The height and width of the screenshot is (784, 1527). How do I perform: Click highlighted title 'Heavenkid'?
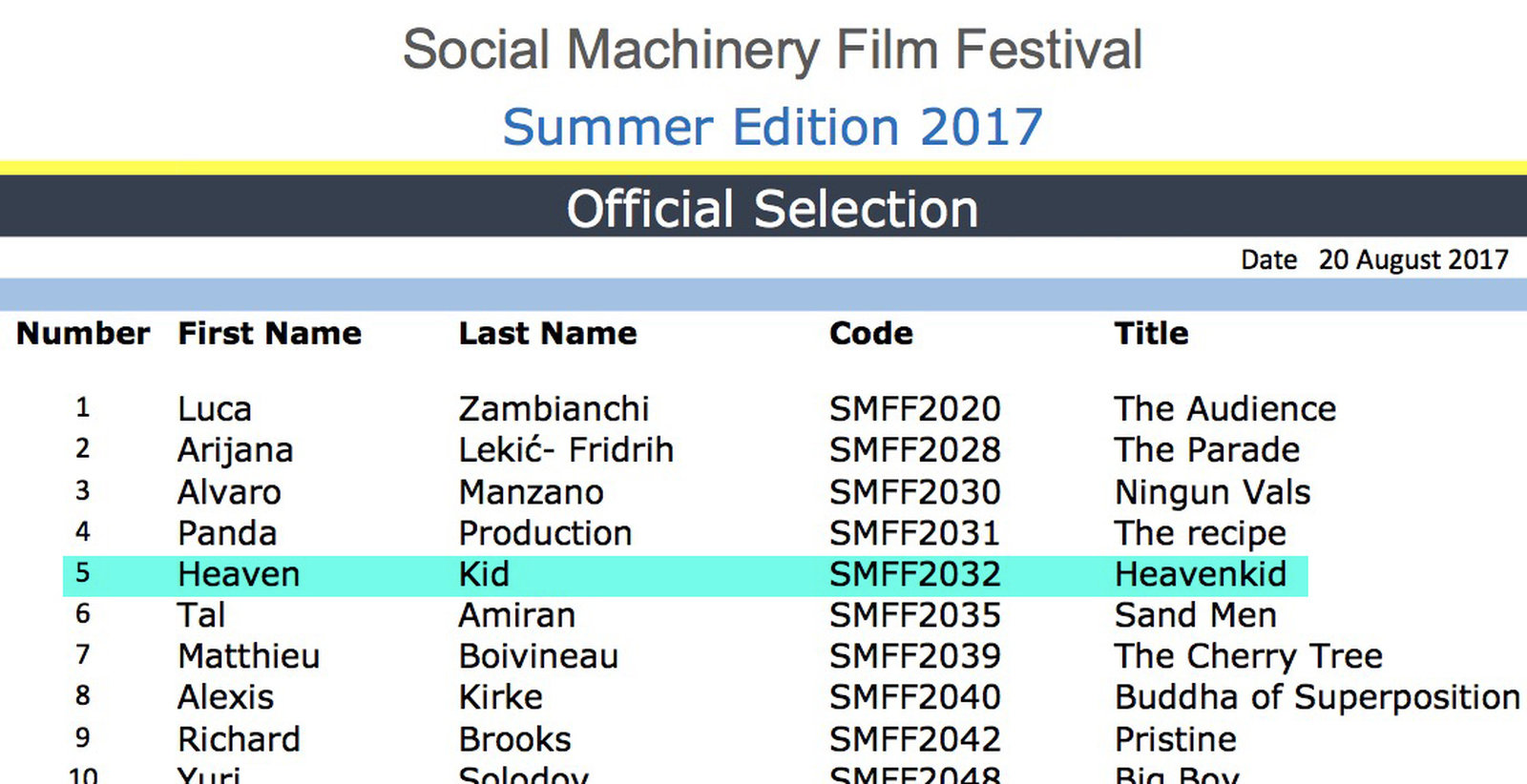click(x=1201, y=574)
